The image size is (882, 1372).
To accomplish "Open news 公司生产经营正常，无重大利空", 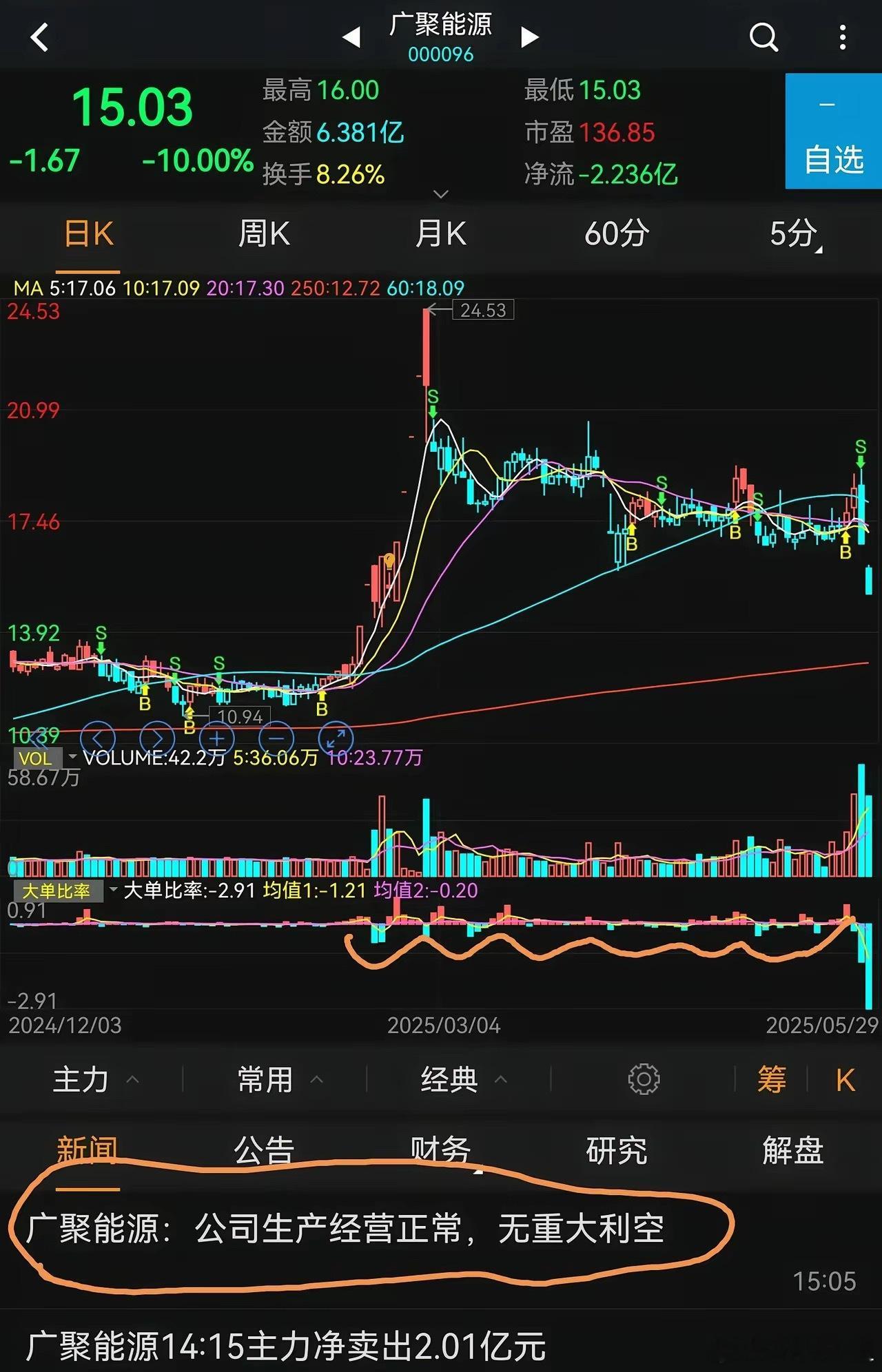I will tap(345, 1229).
